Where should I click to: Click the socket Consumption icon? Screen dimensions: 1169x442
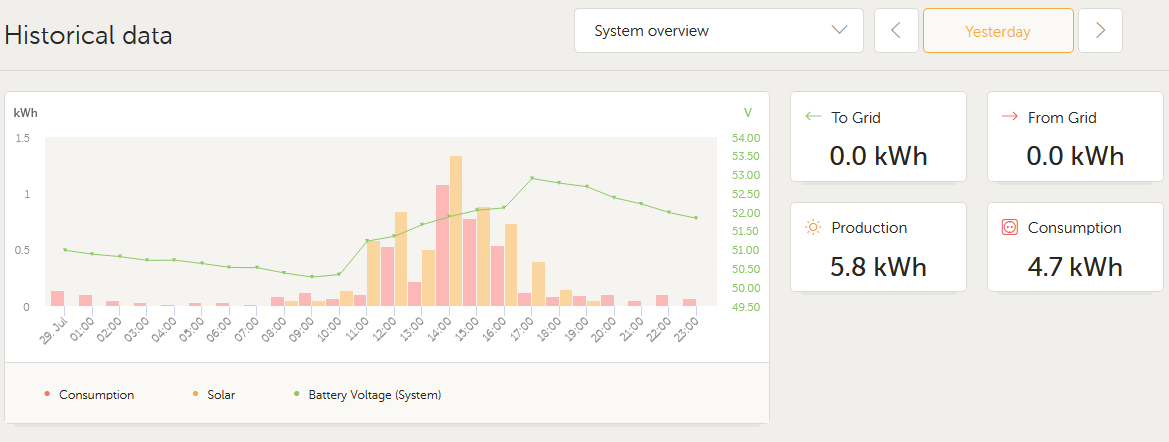(1009, 227)
